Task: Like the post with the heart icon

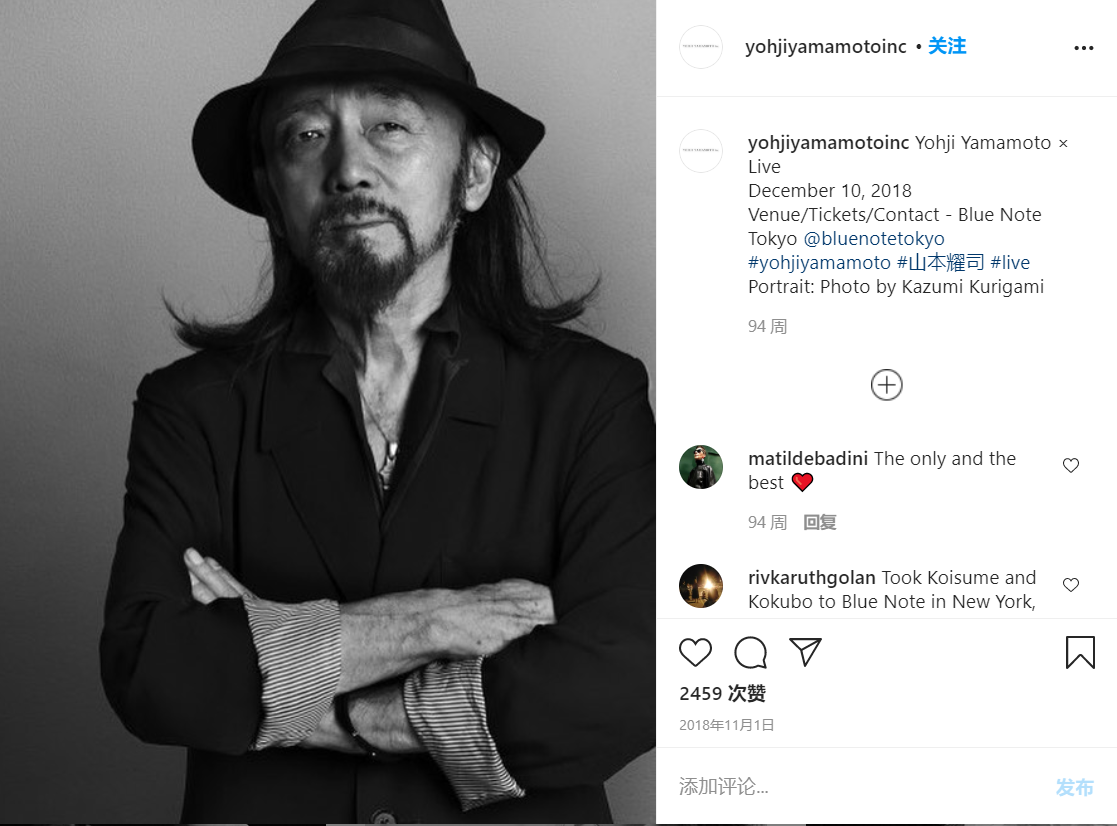Action: [x=695, y=653]
